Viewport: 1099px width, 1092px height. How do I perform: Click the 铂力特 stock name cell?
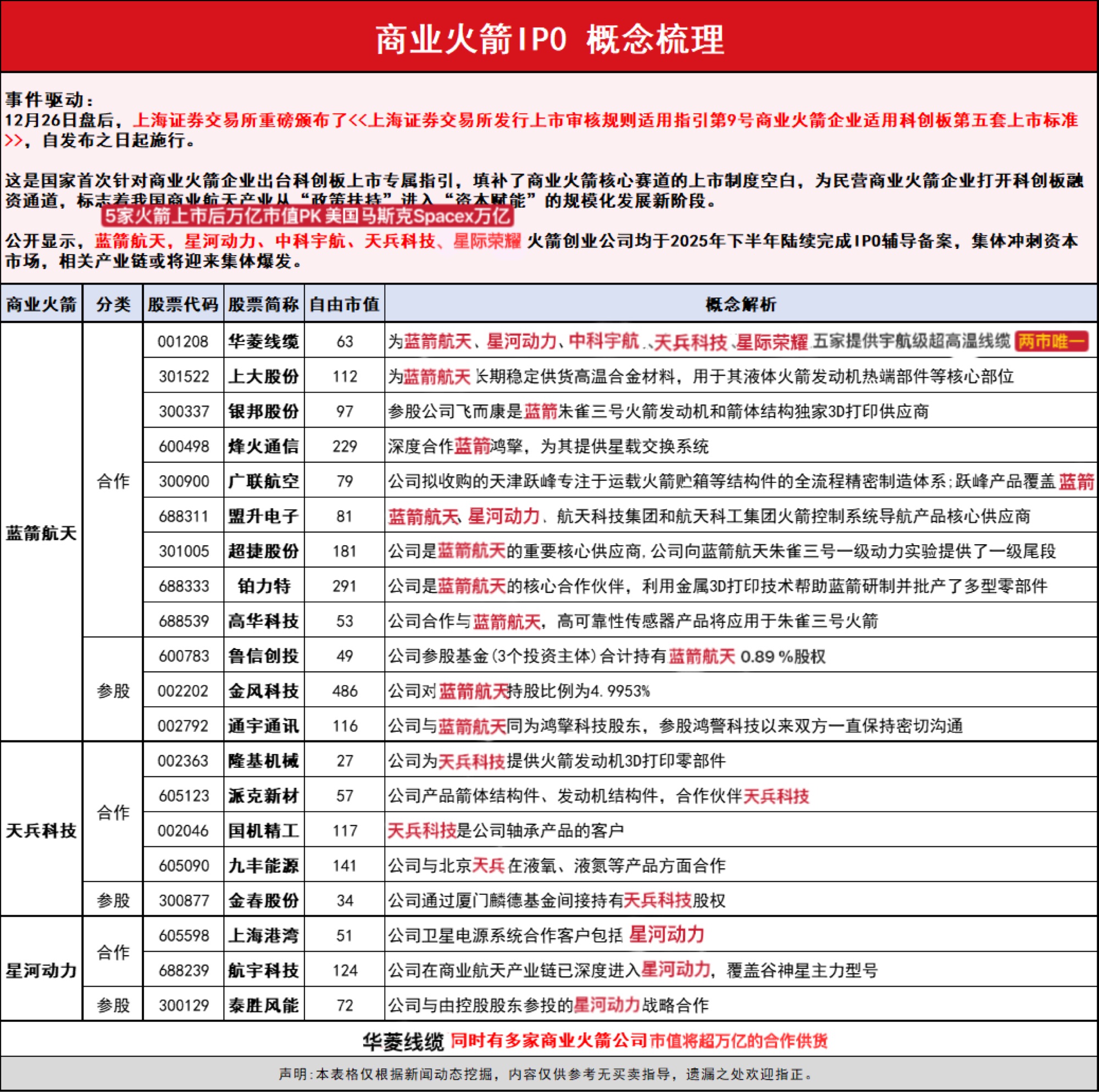click(263, 586)
